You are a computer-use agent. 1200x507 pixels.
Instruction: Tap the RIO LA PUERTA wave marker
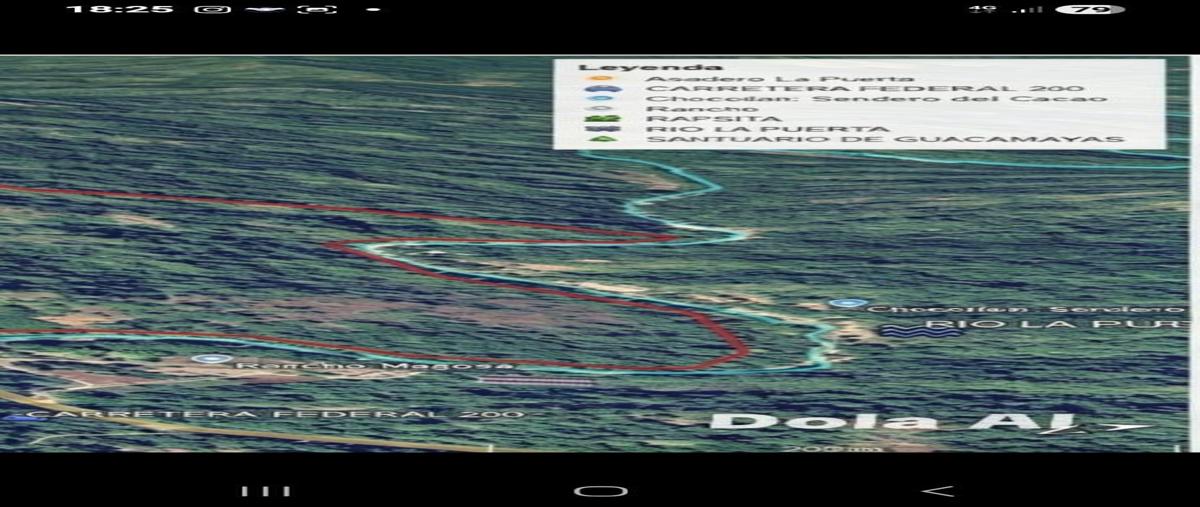[x=919, y=330]
